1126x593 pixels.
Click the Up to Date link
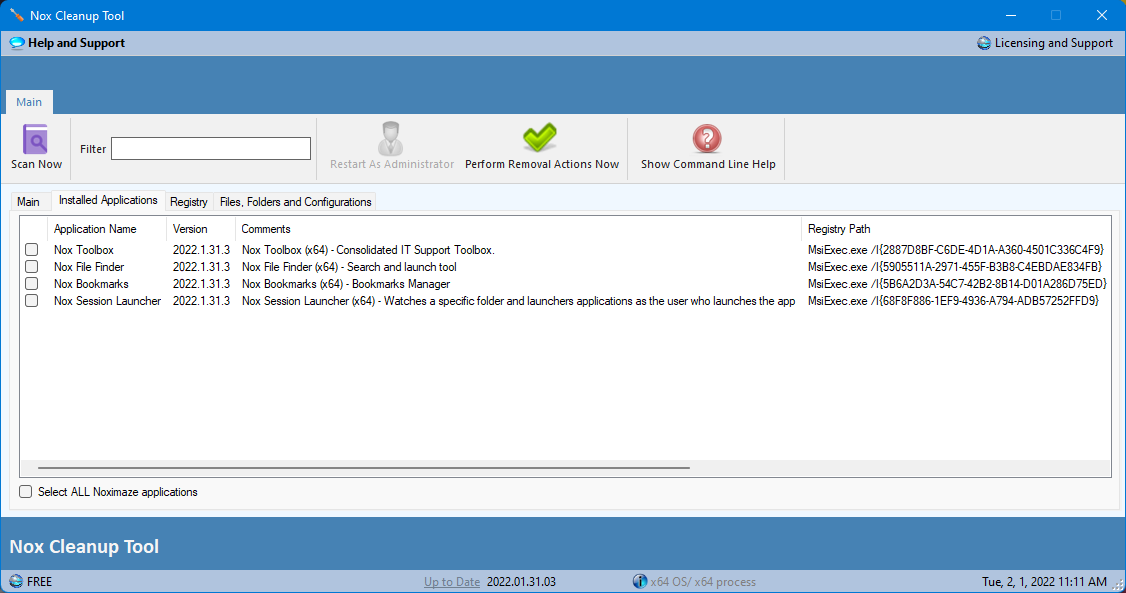pyautogui.click(x=452, y=582)
